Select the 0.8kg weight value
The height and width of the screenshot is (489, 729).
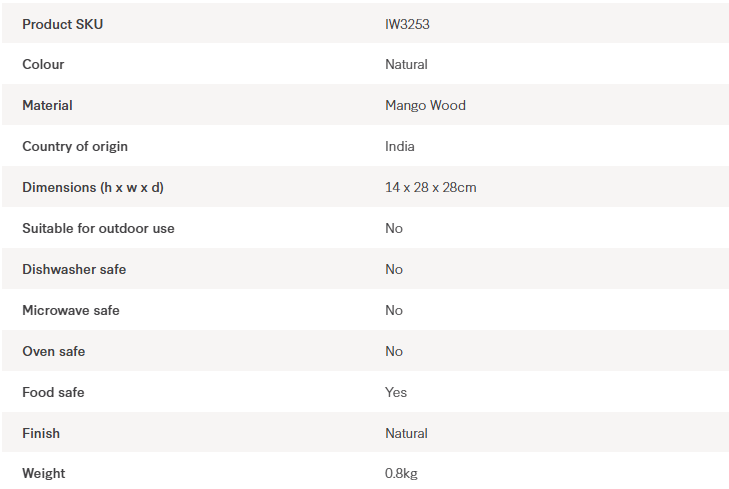click(x=401, y=473)
